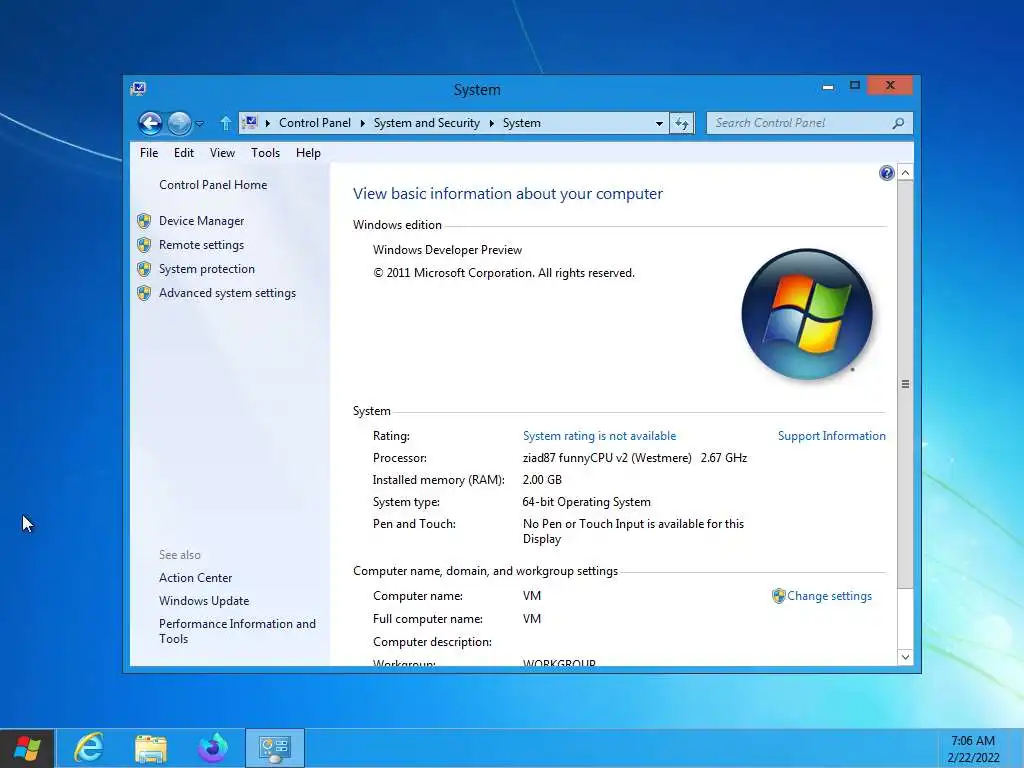Image resolution: width=1024 pixels, height=768 pixels.
Task: Click shield icon beside Advanced system settings
Action: [144, 293]
